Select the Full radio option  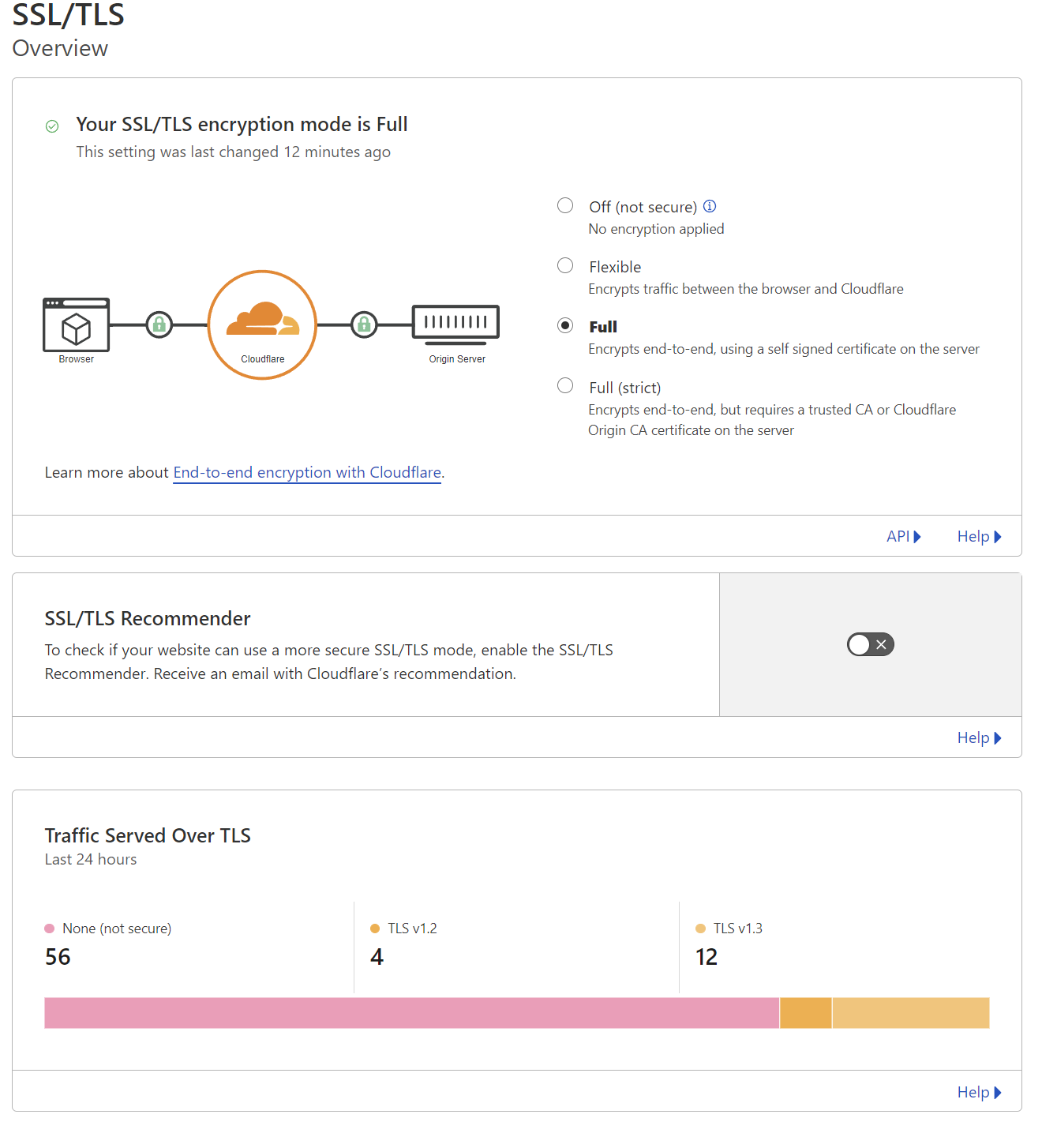(564, 325)
